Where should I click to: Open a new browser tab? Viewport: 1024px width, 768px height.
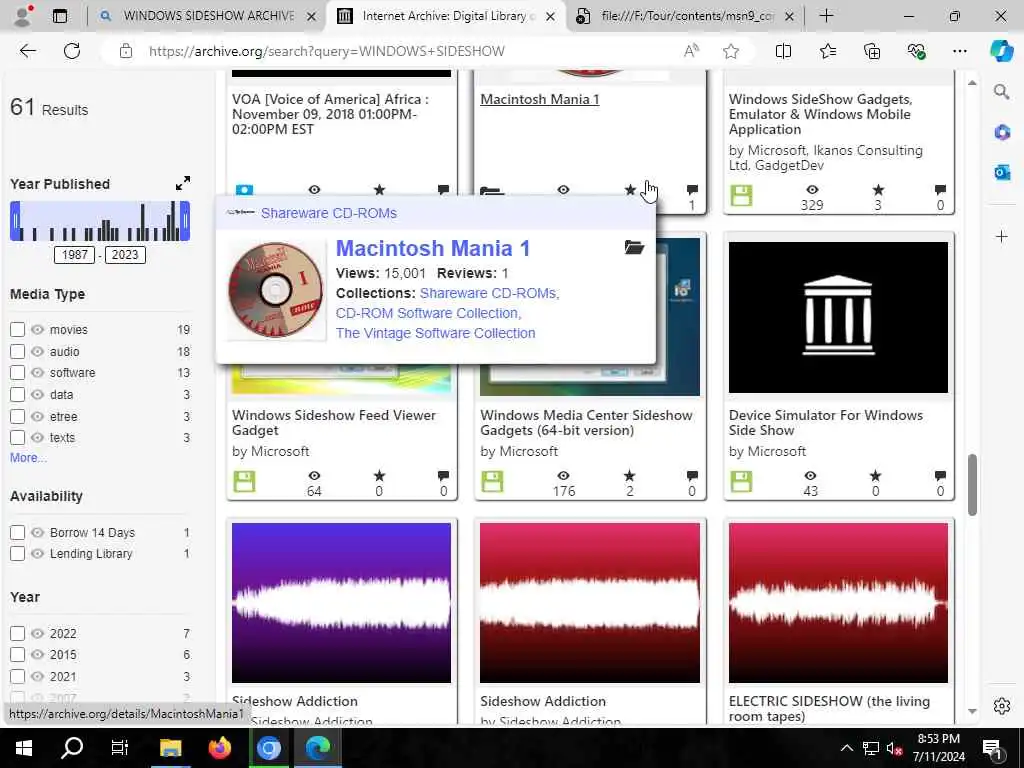pyautogui.click(x=826, y=16)
